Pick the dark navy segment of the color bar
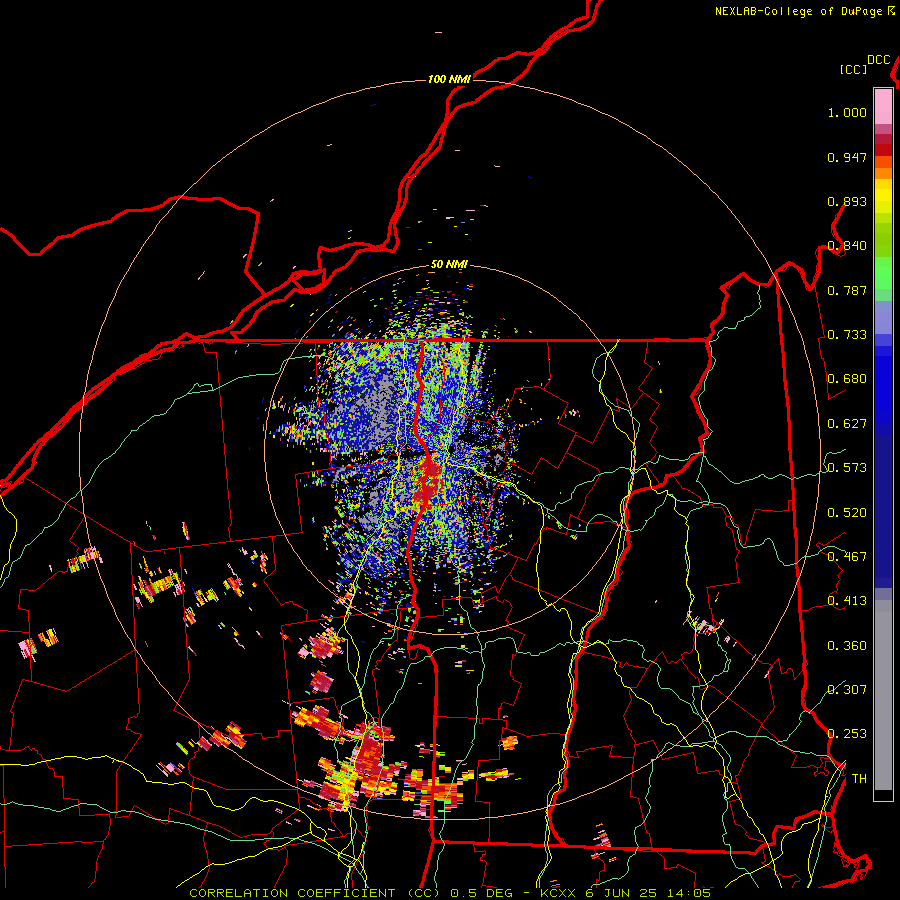The height and width of the screenshot is (900, 900). (x=883, y=505)
